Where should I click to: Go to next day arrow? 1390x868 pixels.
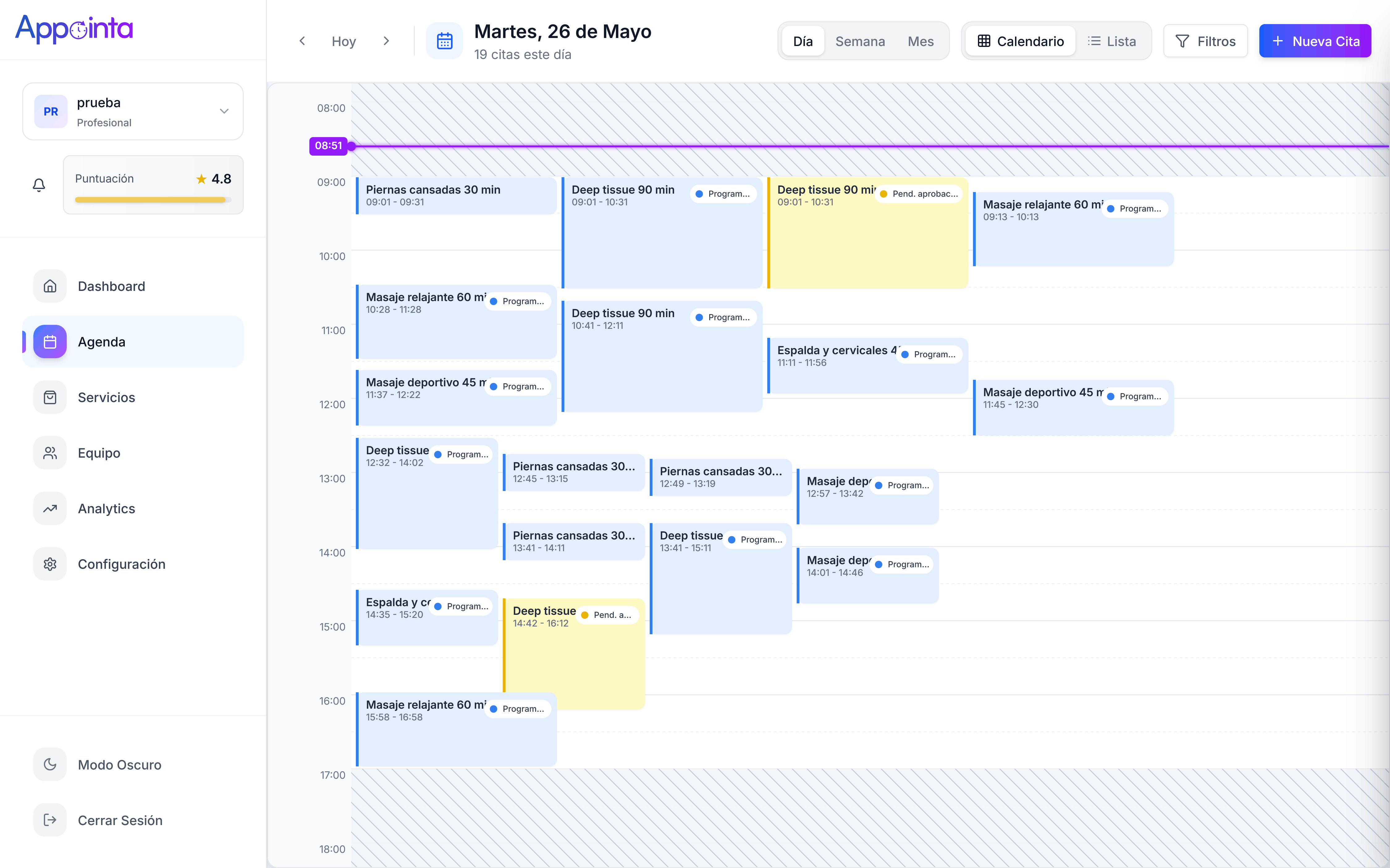(386, 41)
